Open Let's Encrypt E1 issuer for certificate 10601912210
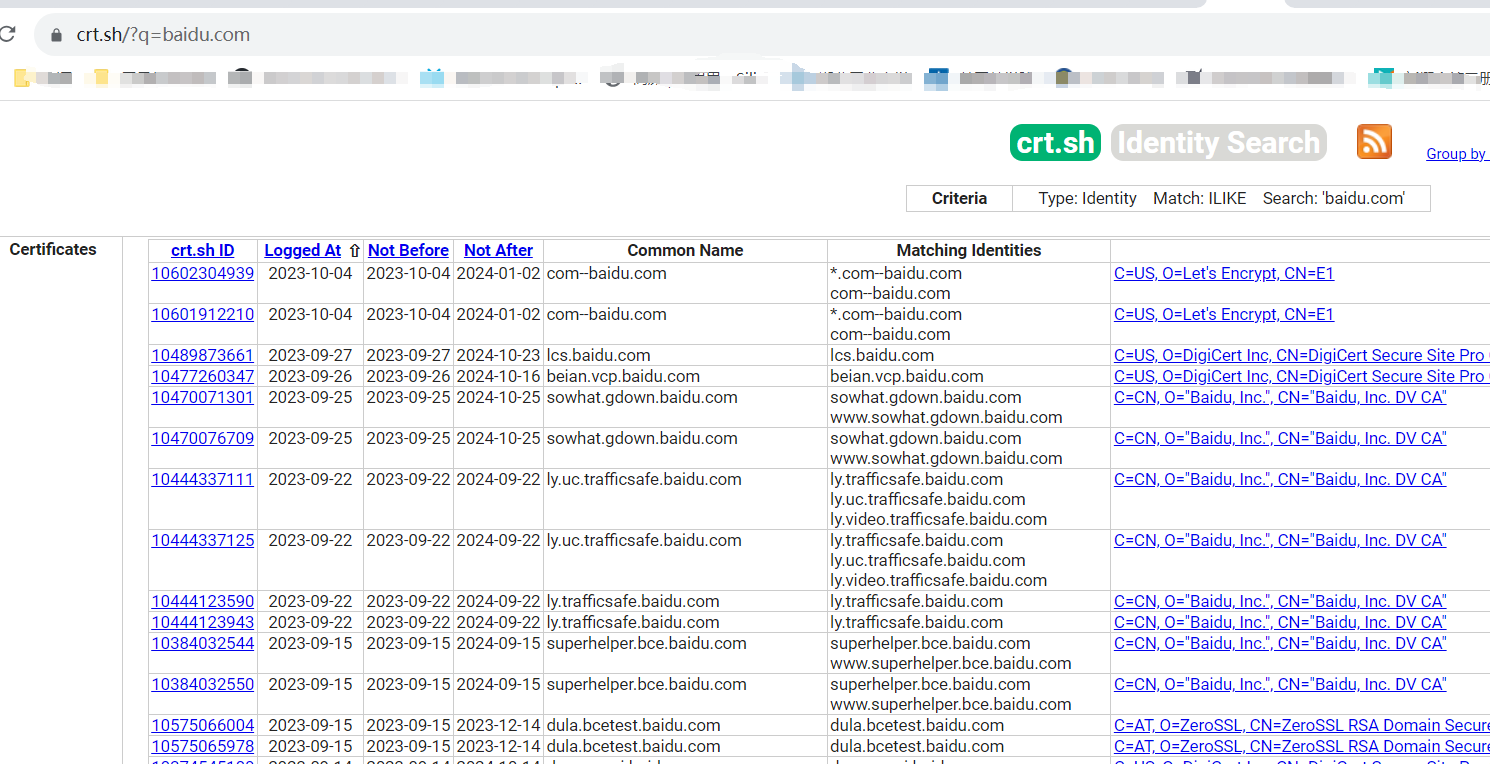1490x764 pixels. 1224,314
